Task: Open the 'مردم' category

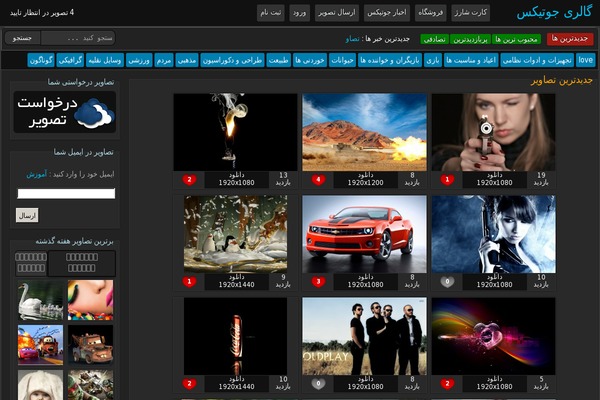Action: pyautogui.click(x=164, y=60)
